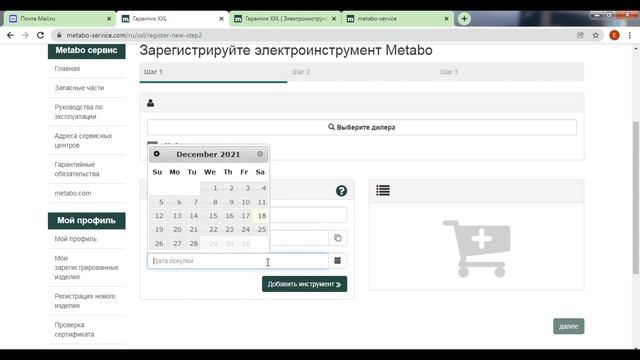
Task: Click the share icon in the address bar
Action: pos(580,36)
